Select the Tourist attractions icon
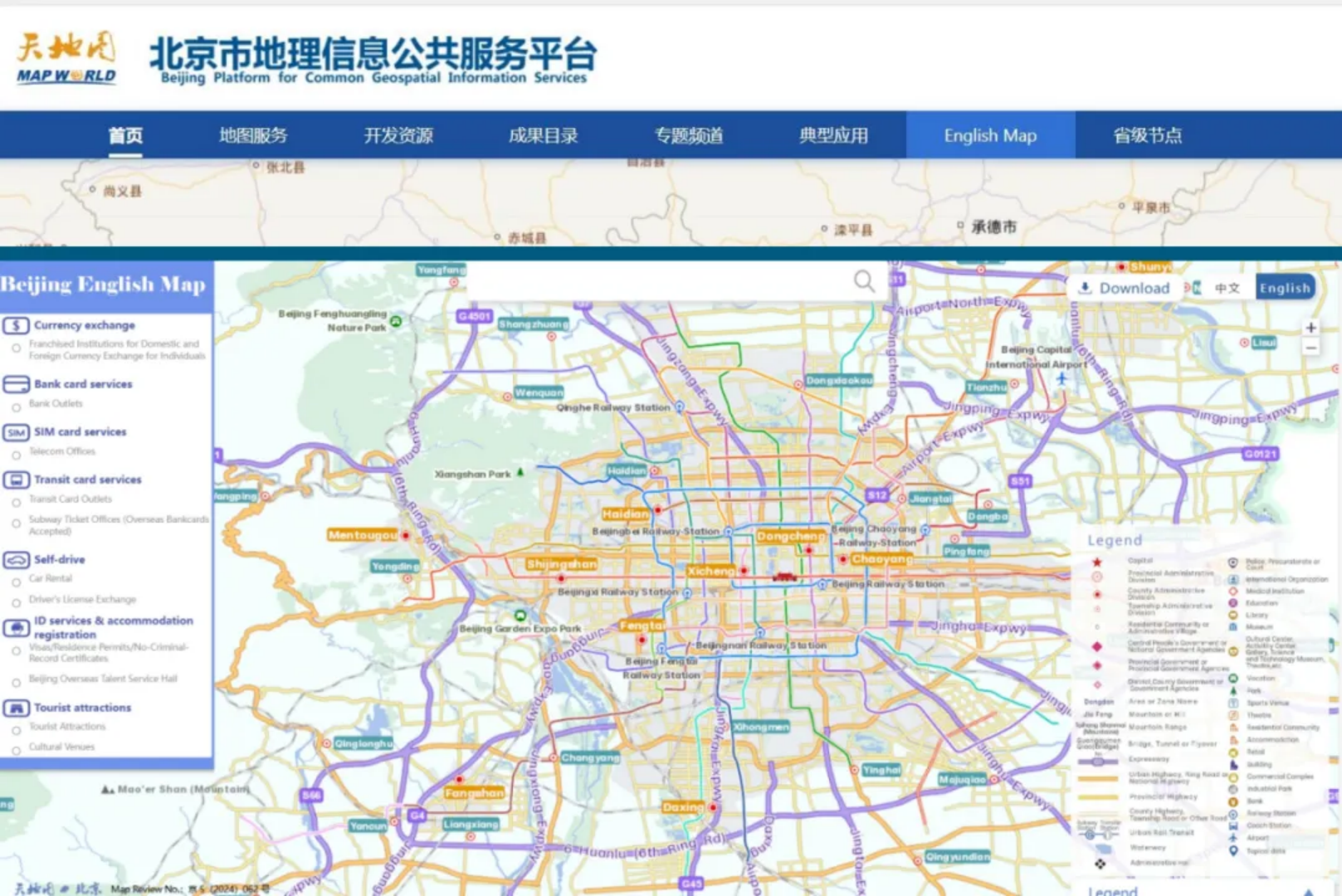 point(15,707)
